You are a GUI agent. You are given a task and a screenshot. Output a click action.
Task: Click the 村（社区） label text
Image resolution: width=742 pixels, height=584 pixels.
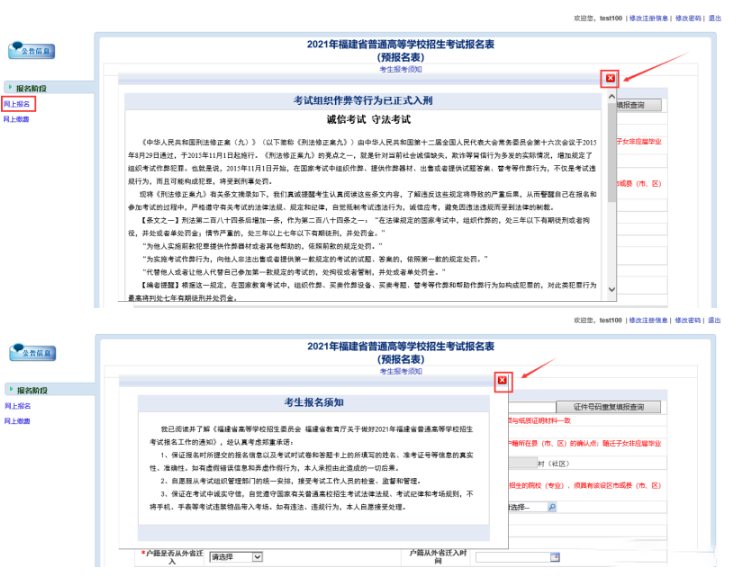coord(553,463)
